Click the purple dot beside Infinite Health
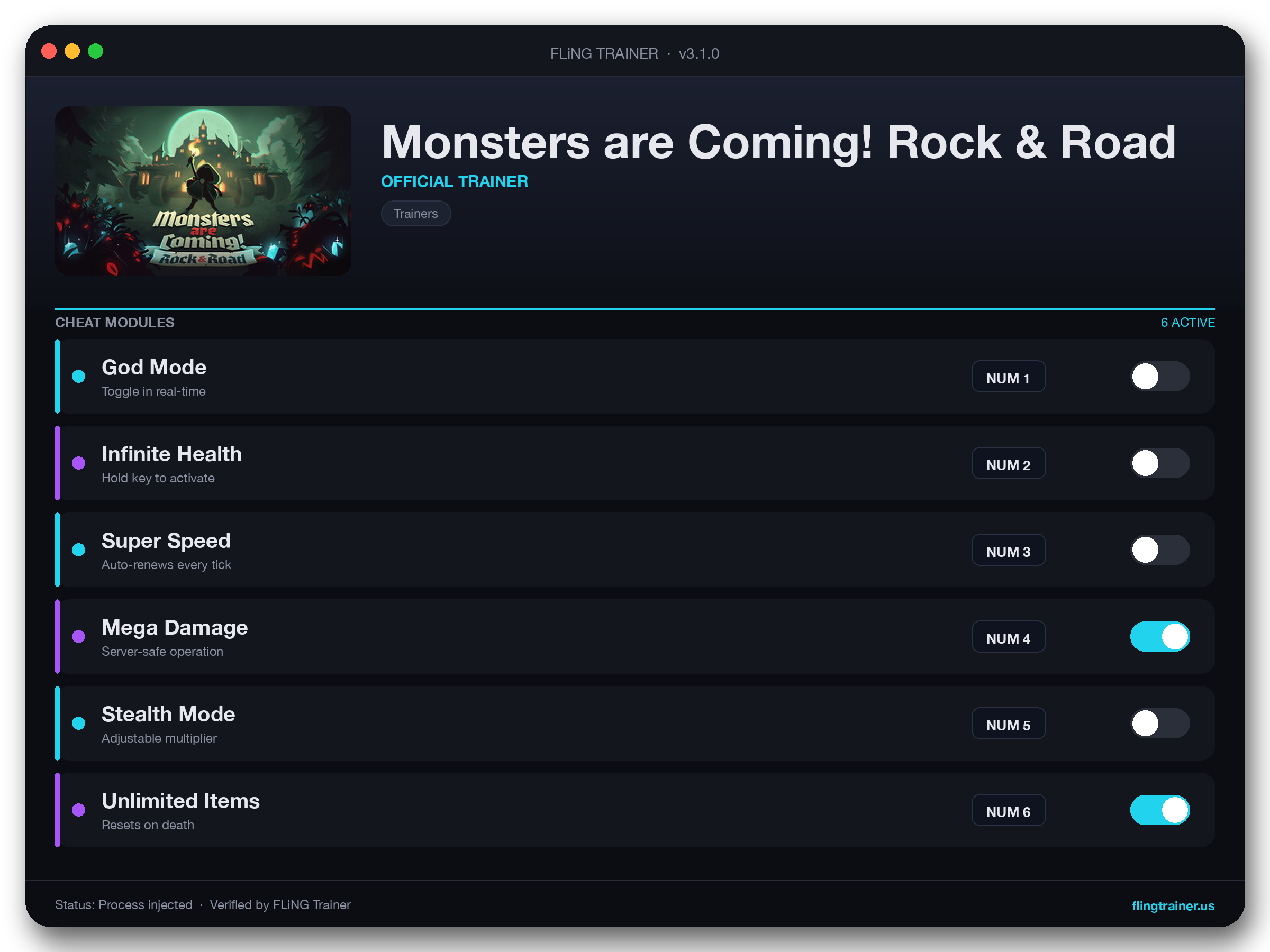 79,463
